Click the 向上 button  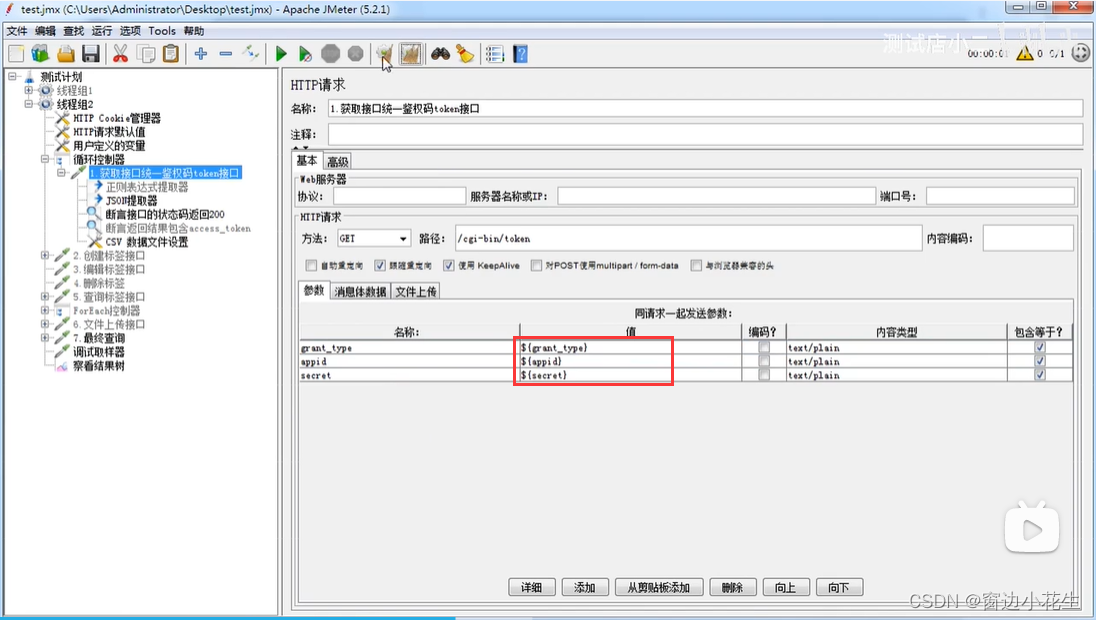[x=785, y=587]
